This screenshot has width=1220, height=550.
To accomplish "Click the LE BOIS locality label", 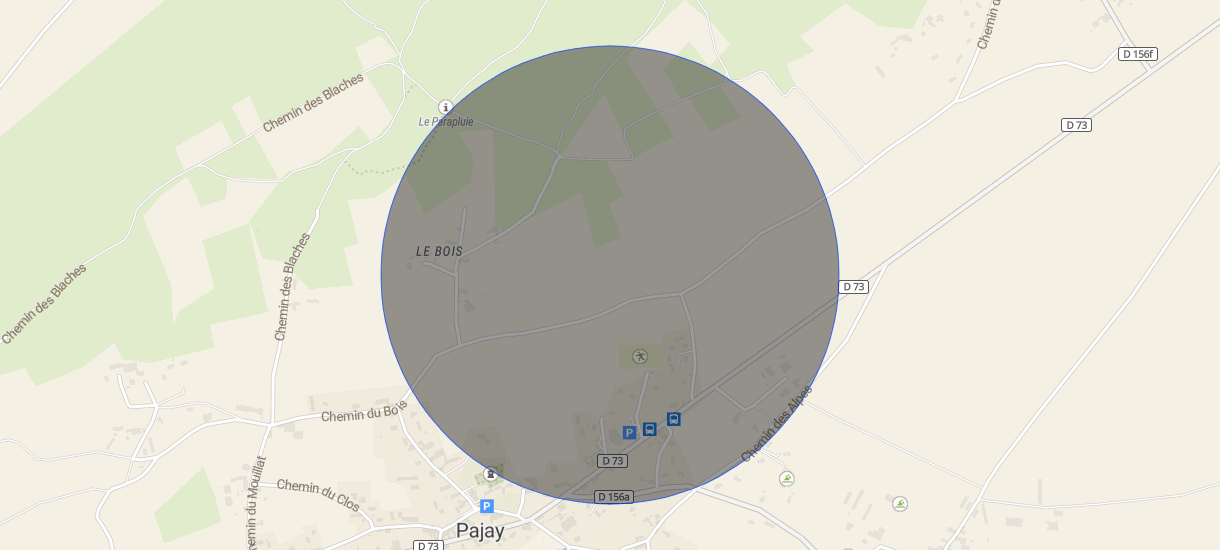I will coord(439,252).
